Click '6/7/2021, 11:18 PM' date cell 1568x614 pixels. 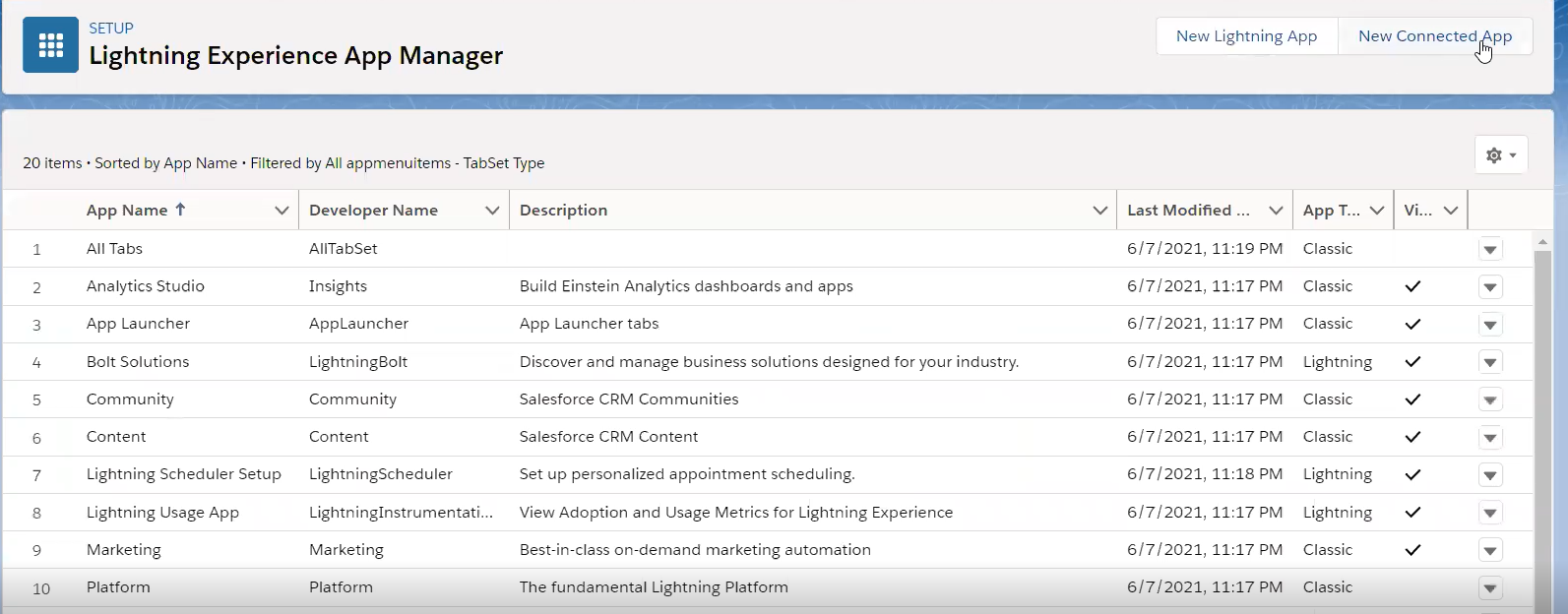point(1205,474)
